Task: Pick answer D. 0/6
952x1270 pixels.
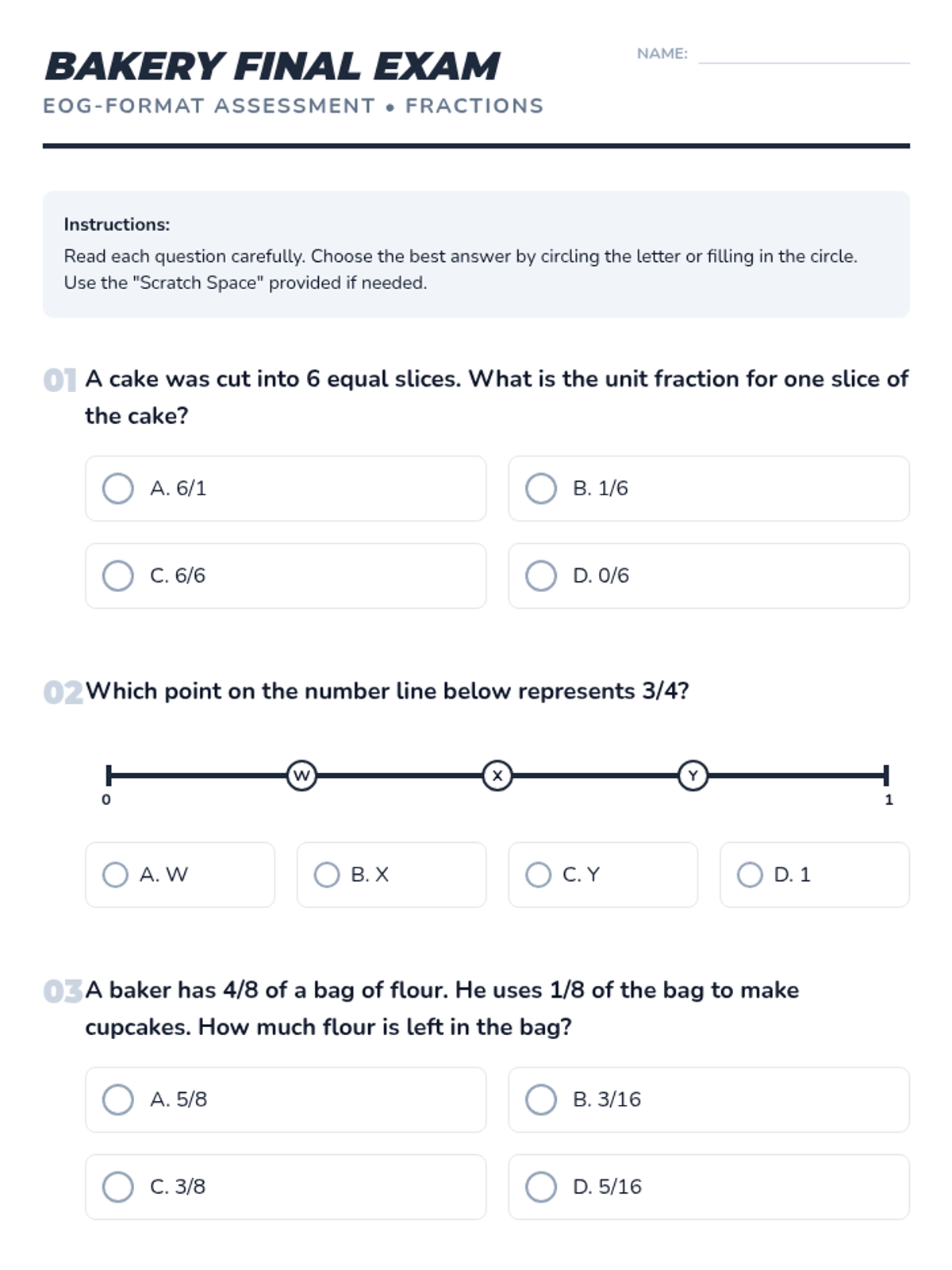Action: click(541, 575)
